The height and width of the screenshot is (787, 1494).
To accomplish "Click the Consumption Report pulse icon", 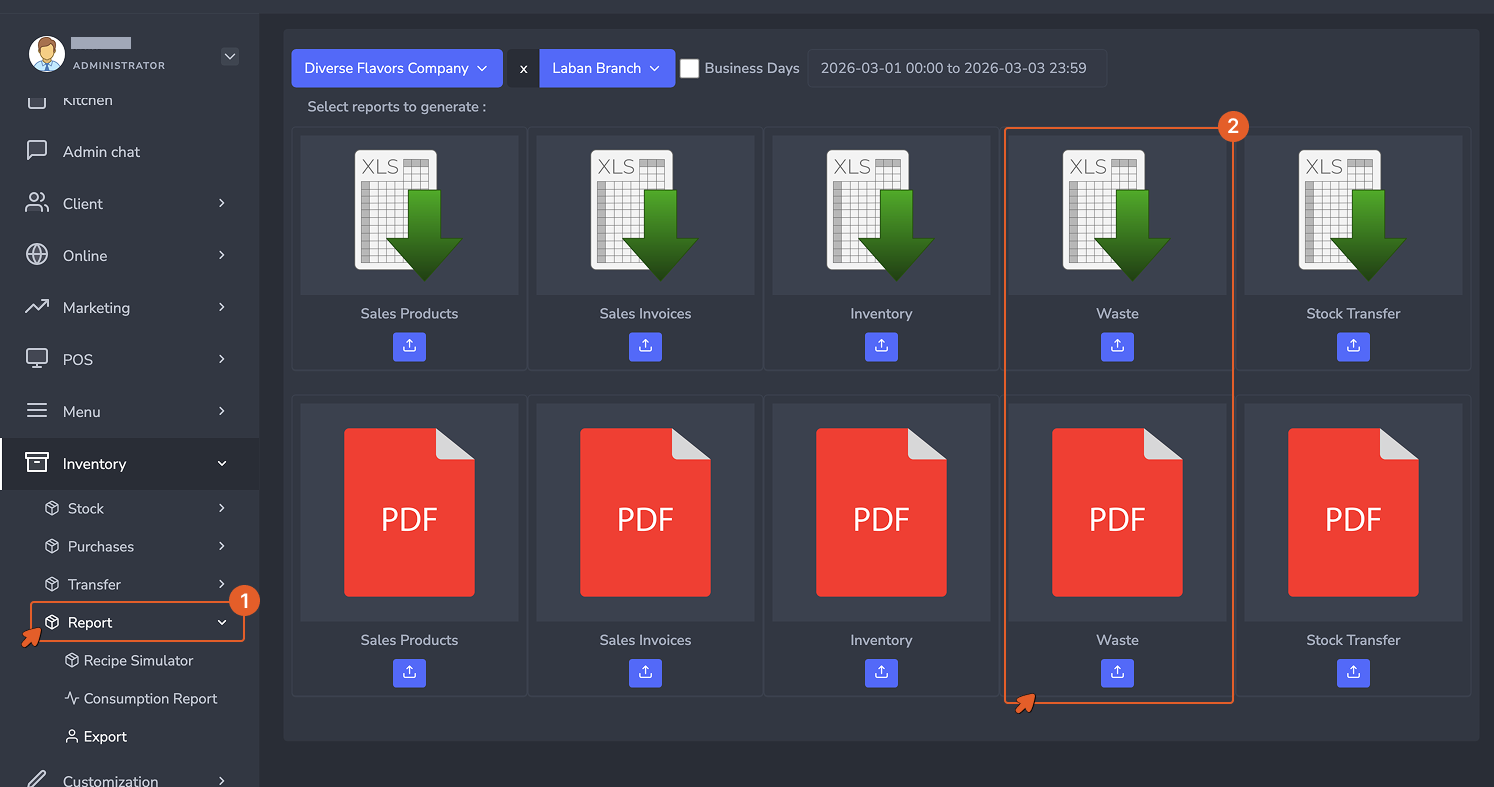I will coord(72,698).
